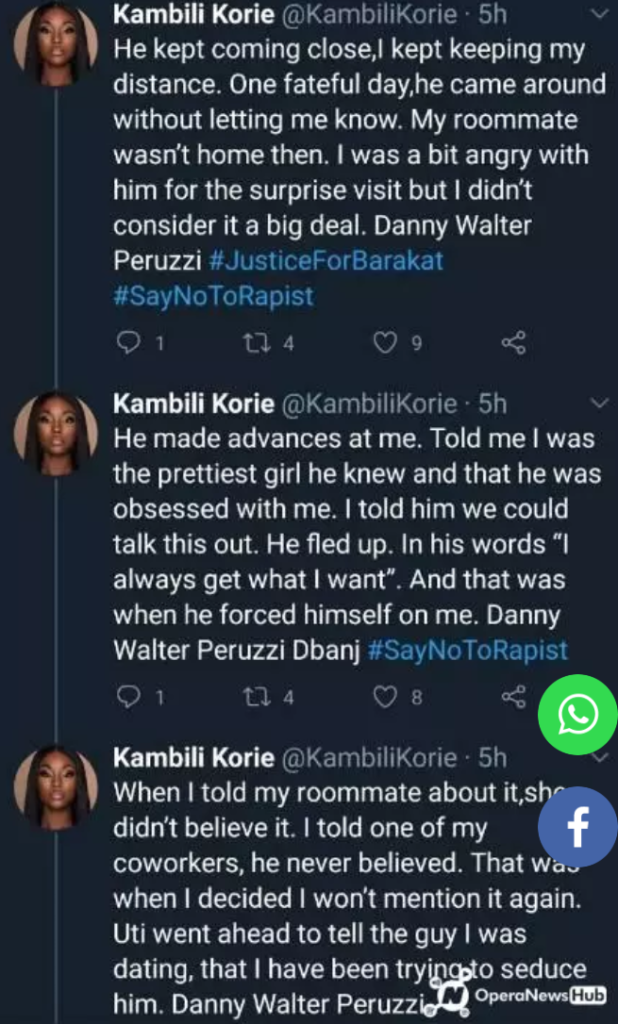Share the second tweet
Image resolution: width=618 pixels, height=1024 pixels.
(x=513, y=697)
